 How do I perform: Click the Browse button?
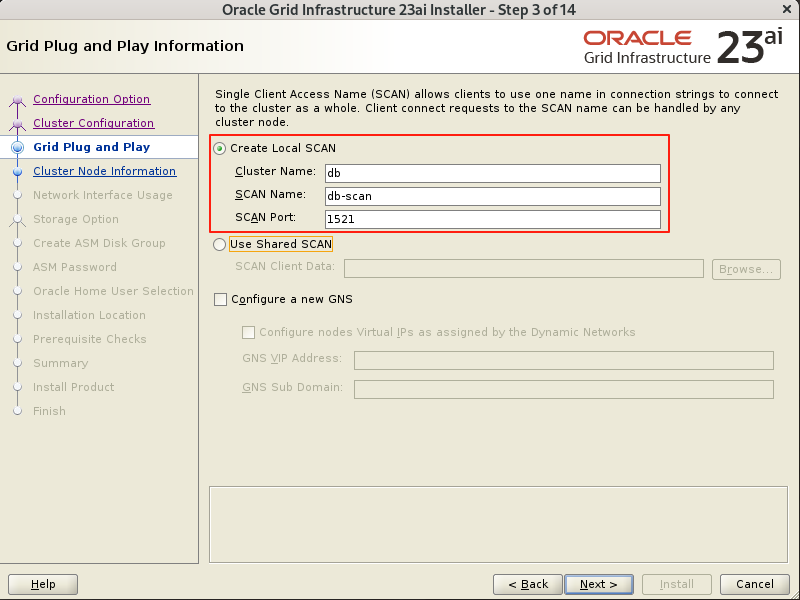[x=746, y=269]
